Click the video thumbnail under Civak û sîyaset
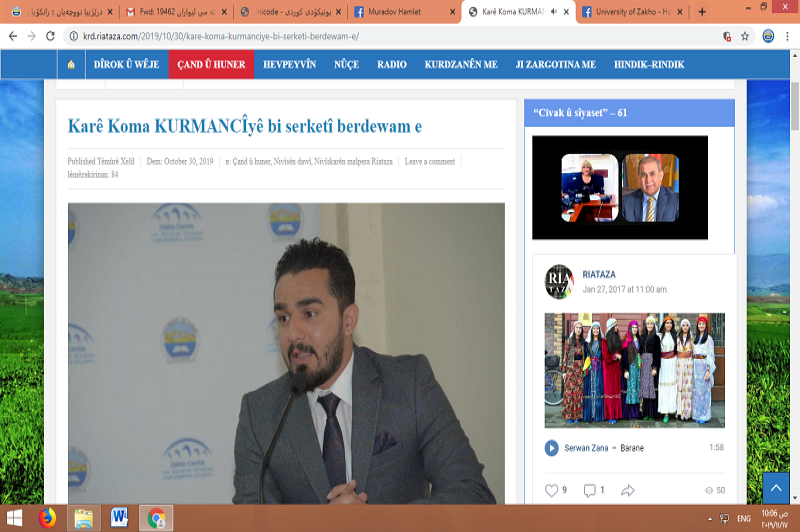Viewport: 800px width, 532px height. [619, 187]
